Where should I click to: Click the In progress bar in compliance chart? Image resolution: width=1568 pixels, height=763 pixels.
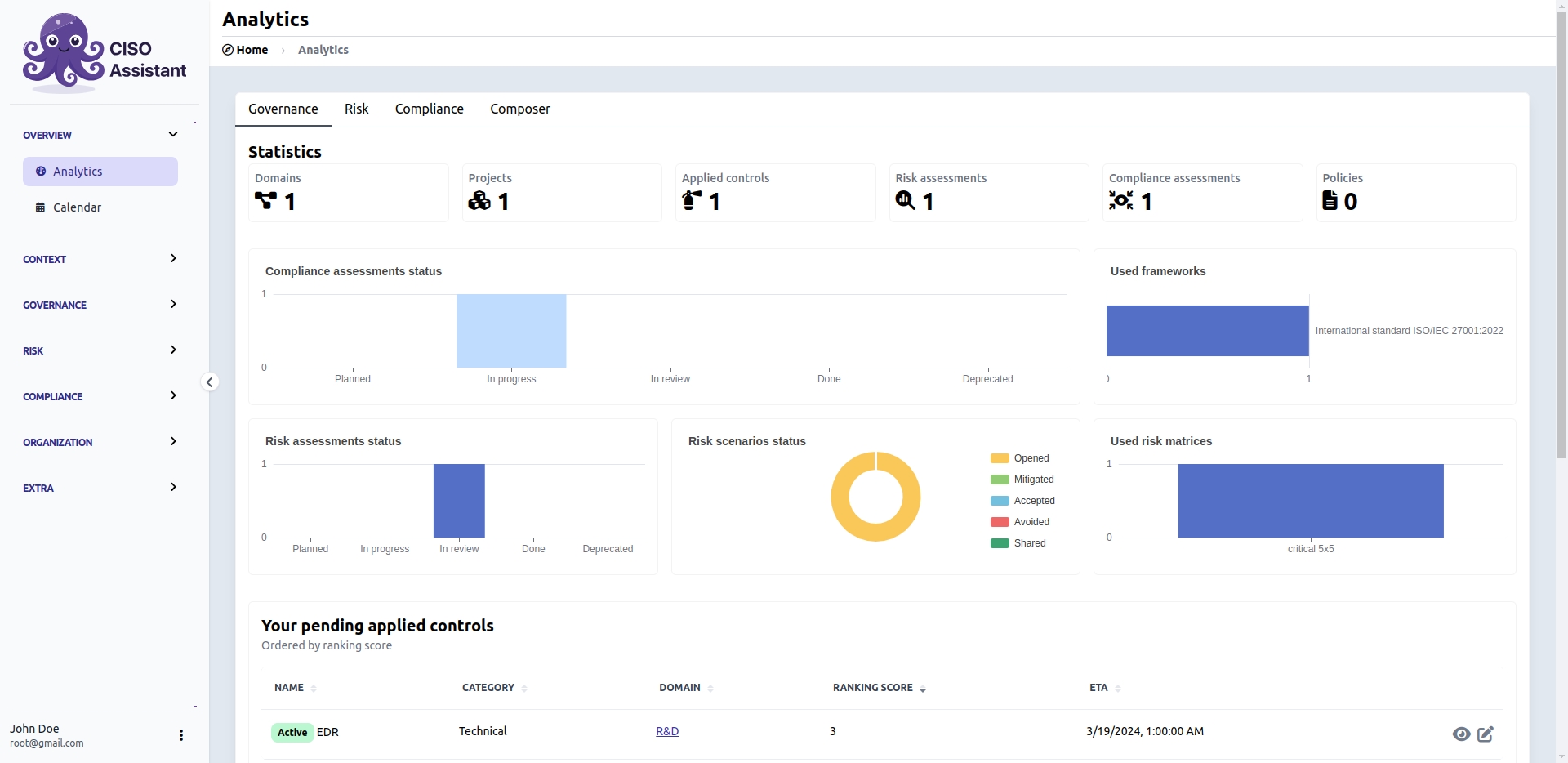[x=511, y=331]
